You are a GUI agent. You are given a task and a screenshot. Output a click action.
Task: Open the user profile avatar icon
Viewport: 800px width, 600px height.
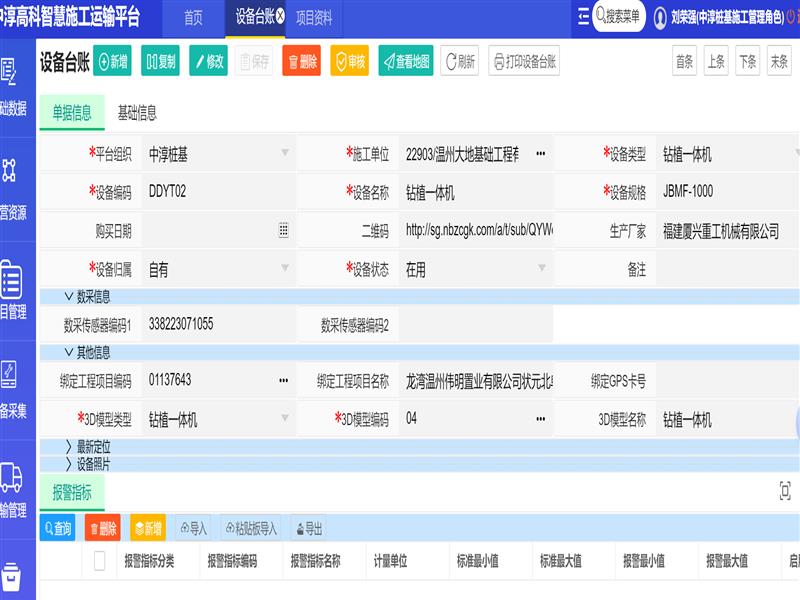(660, 18)
